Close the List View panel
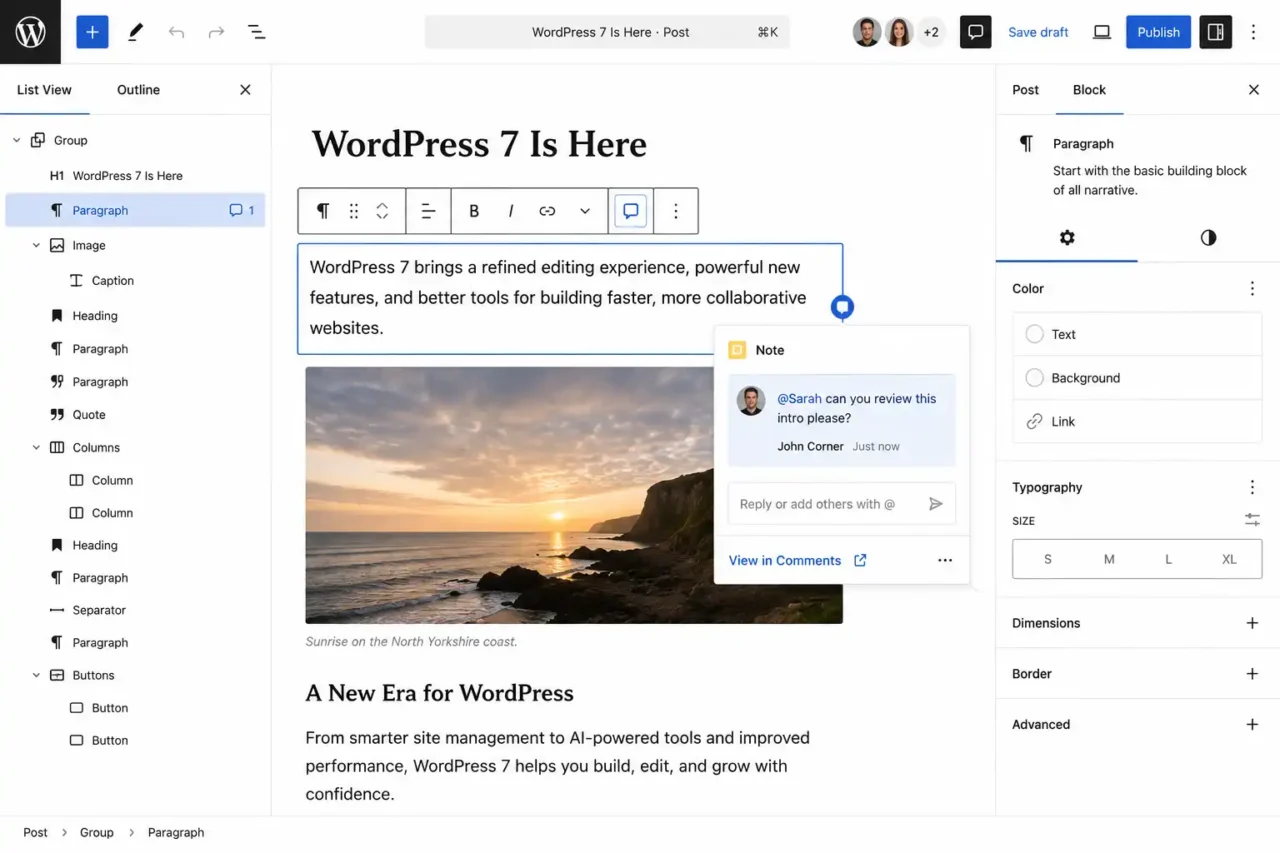Screen dimensions: 1280x853 click(245, 89)
